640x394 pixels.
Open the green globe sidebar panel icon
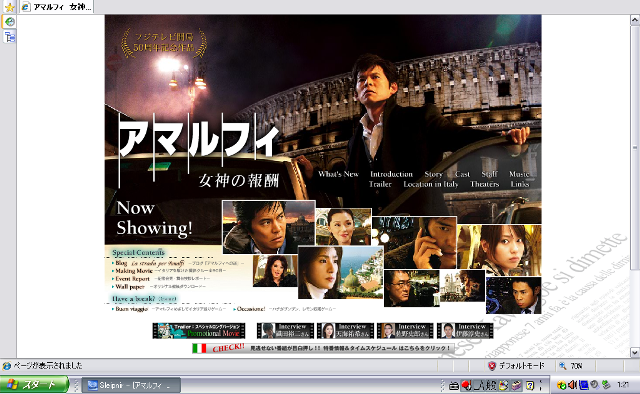click(9, 22)
